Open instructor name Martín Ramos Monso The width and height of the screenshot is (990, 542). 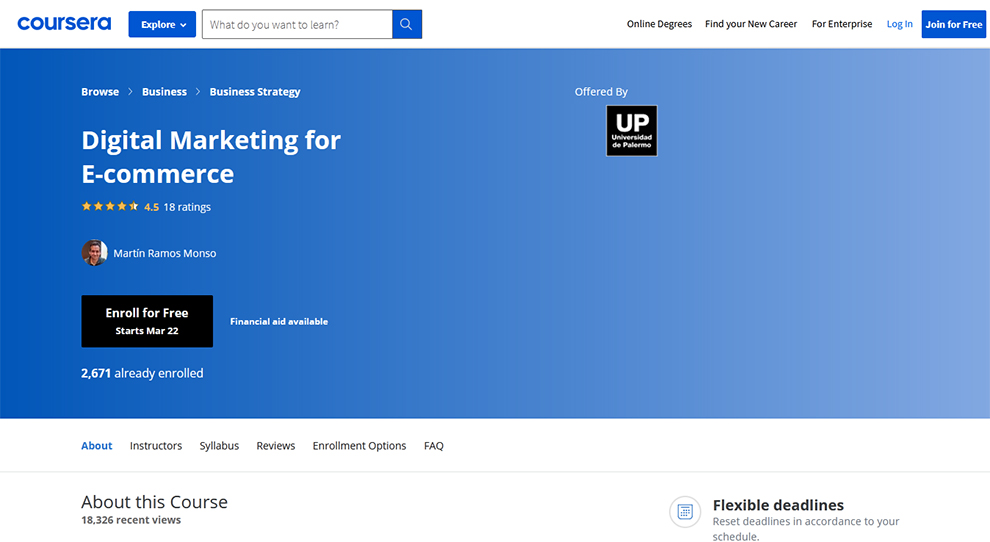click(x=165, y=253)
